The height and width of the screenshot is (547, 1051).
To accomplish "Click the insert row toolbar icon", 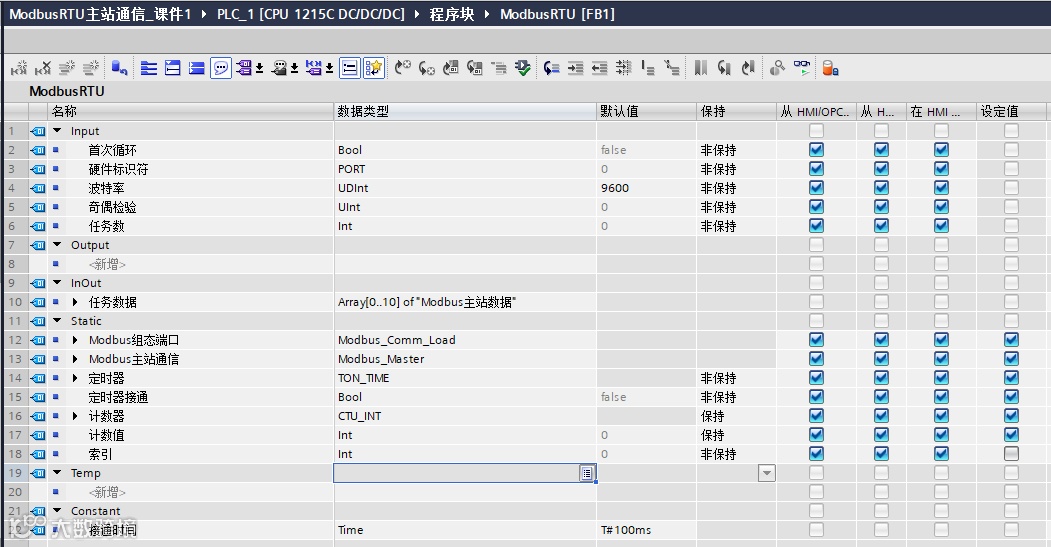I will (67, 68).
